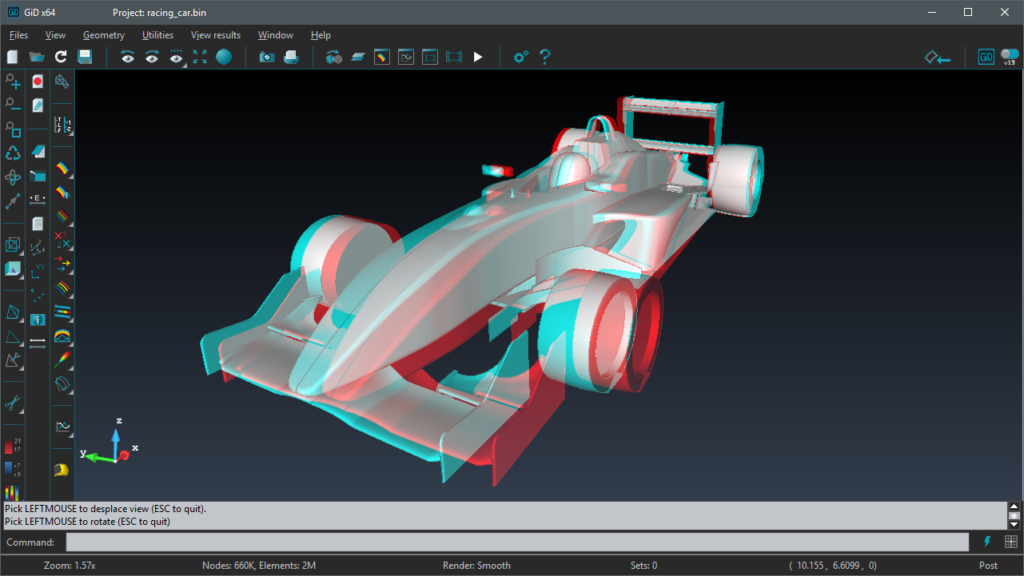This screenshot has width=1024, height=576.
Task: Toggle the sphere render mode icon
Action: 226,57
